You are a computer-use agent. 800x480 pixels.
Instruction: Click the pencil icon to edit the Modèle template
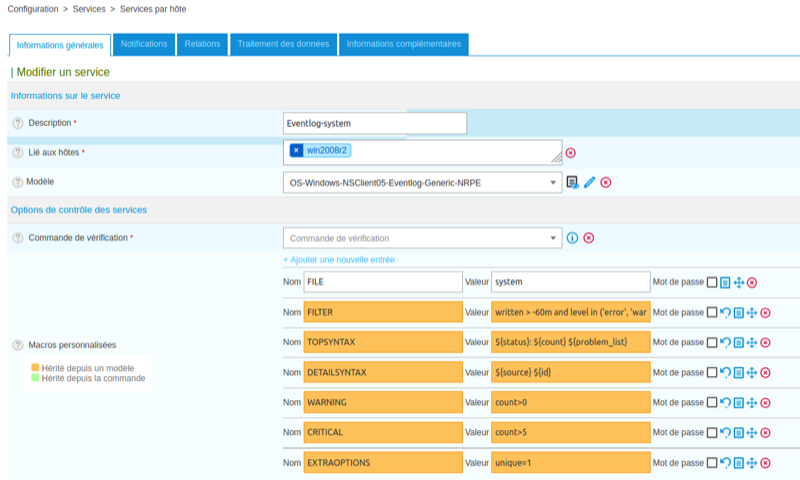coord(589,182)
